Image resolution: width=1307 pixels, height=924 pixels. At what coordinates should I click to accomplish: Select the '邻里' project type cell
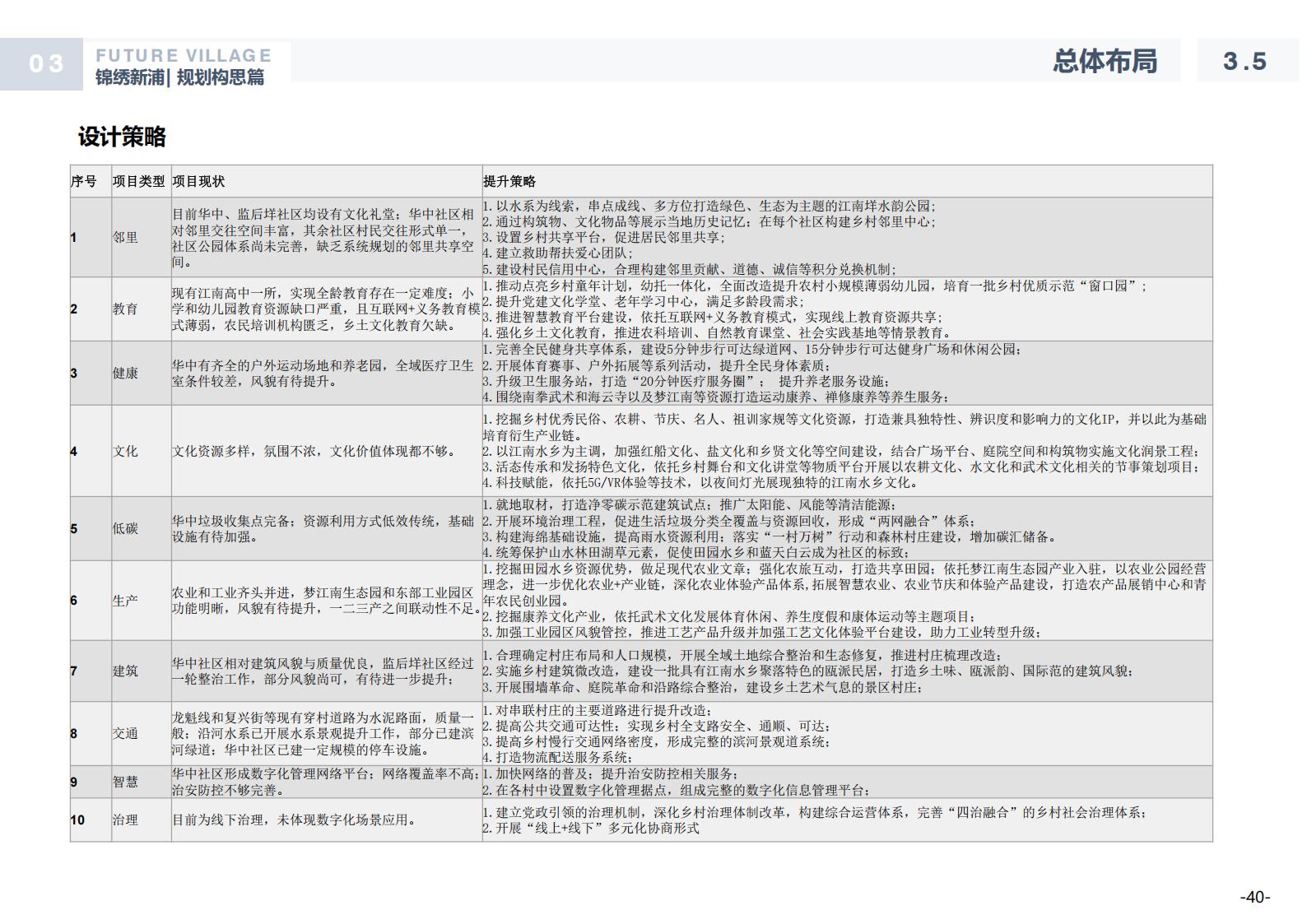[126, 238]
